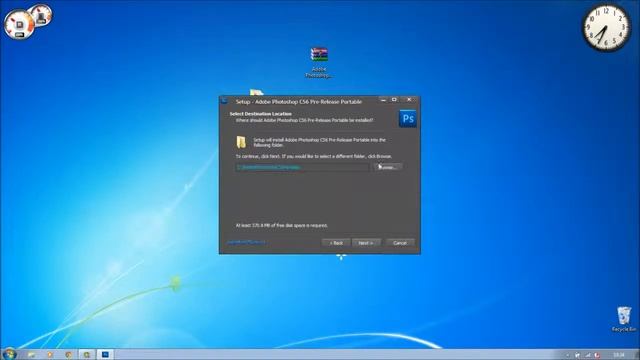
Task: Click the taskbar clock time
Action: point(619,355)
